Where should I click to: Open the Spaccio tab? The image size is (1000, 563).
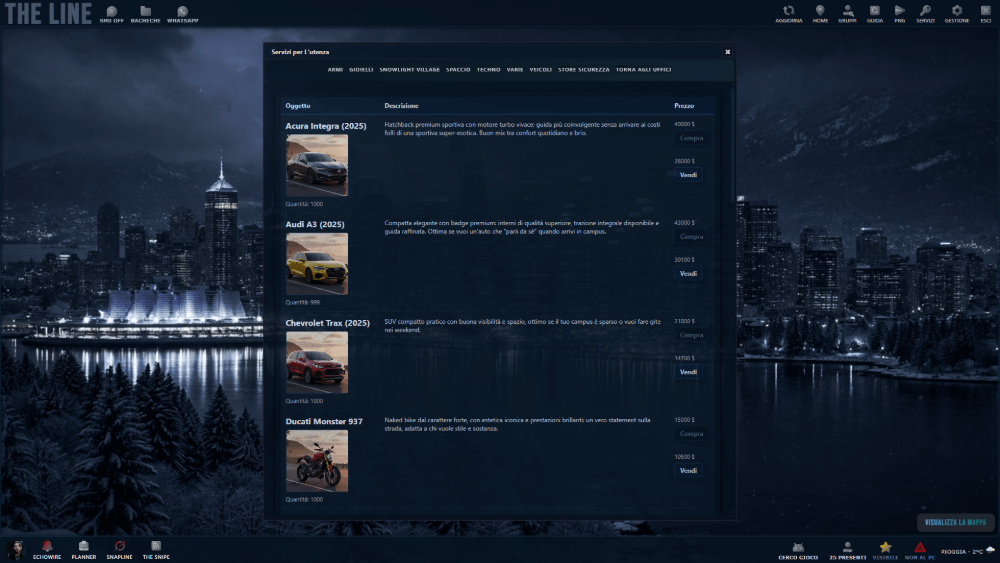pos(458,69)
